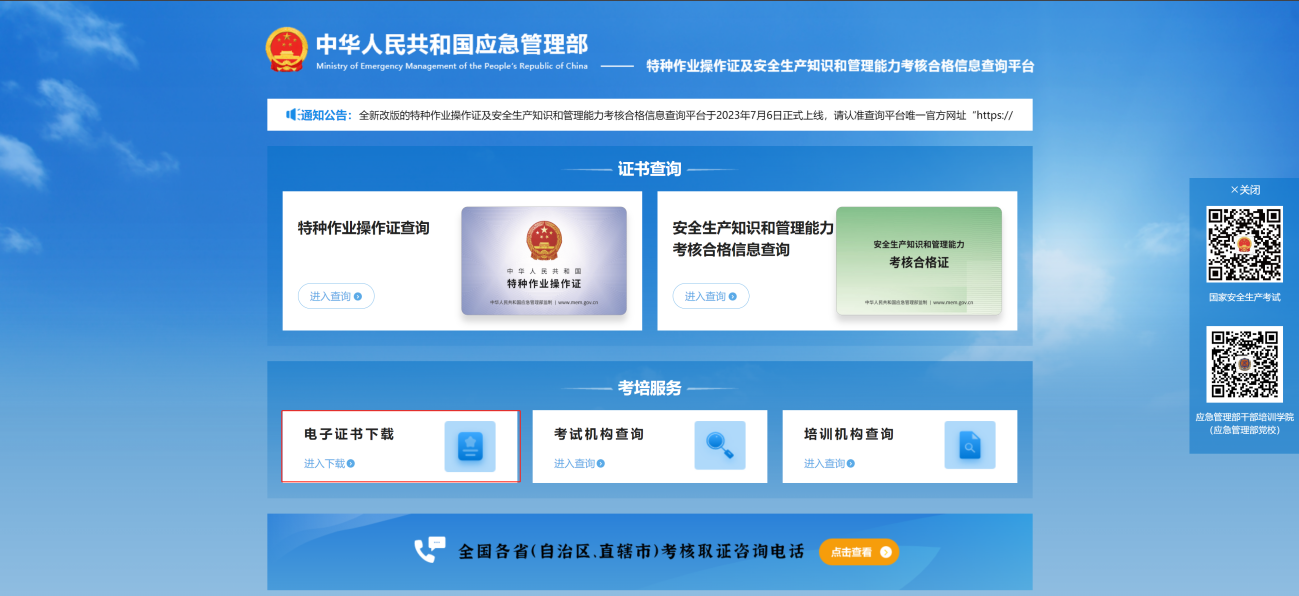
Task: Click 进入查询 under 特种作业操作证查询
Action: (x=336, y=296)
